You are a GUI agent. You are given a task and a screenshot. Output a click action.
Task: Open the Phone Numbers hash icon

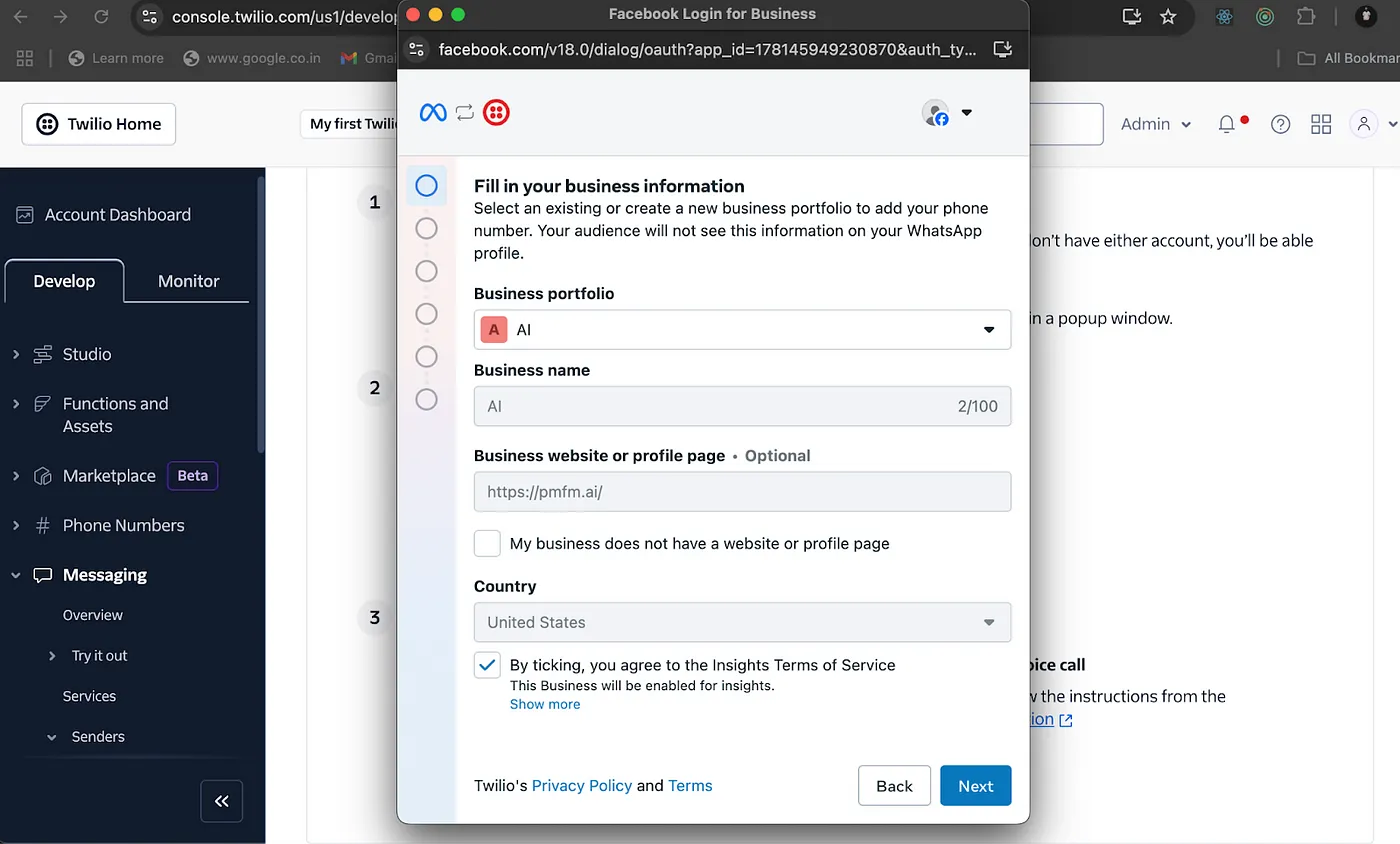coord(43,525)
